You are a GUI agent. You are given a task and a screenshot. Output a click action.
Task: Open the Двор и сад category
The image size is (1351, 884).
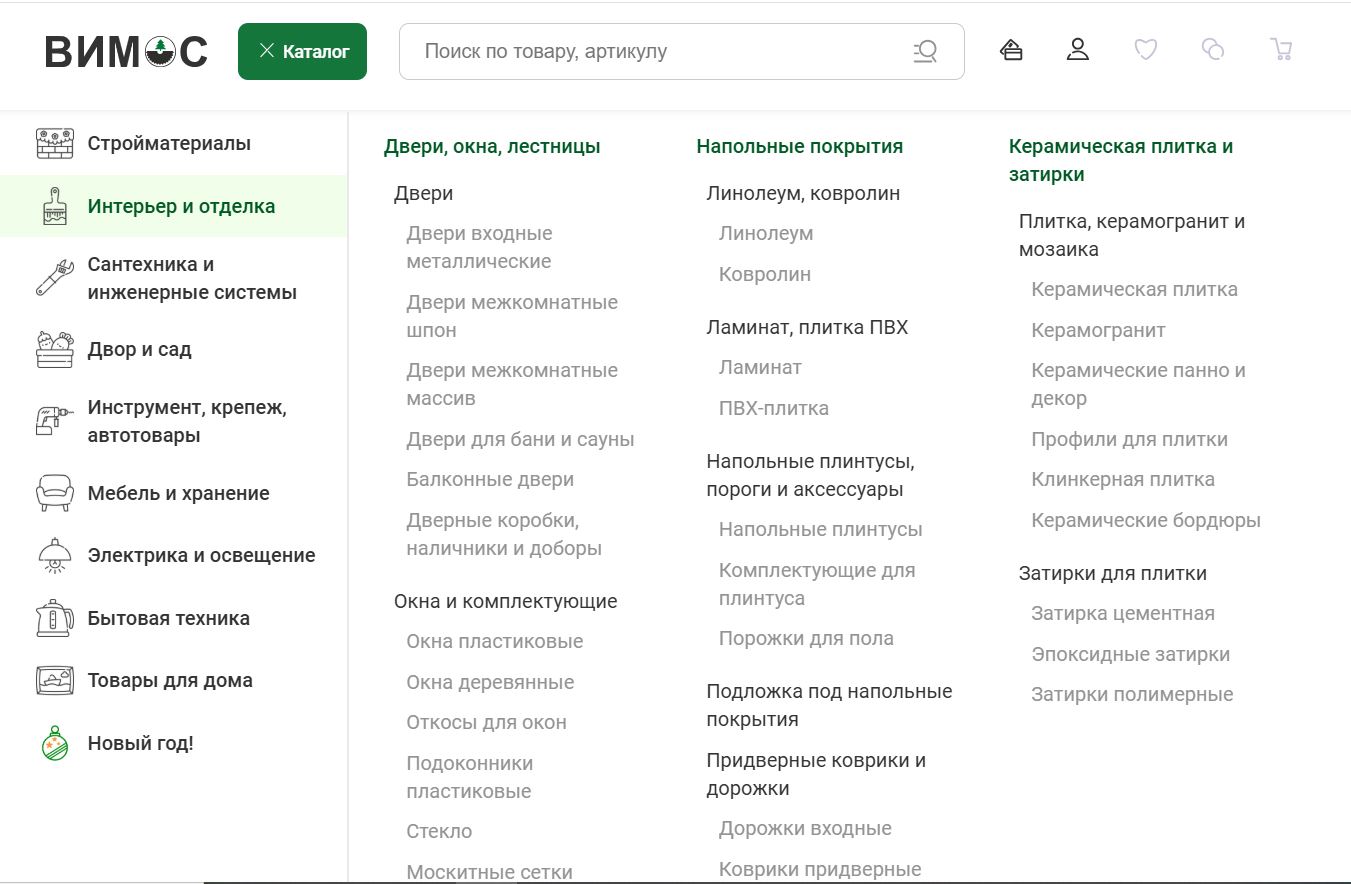click(139, 350)
